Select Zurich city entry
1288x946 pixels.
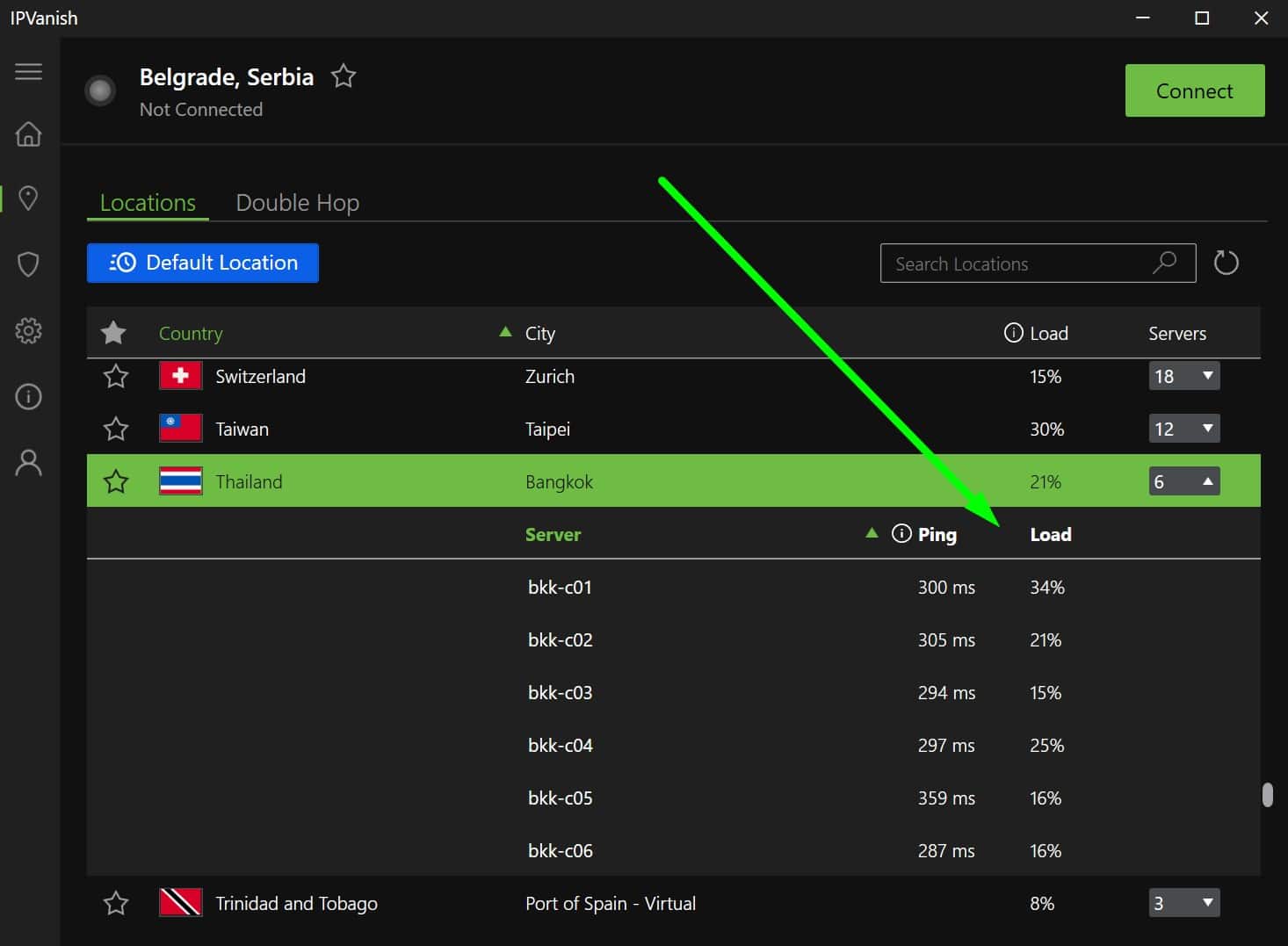(550, 377)
